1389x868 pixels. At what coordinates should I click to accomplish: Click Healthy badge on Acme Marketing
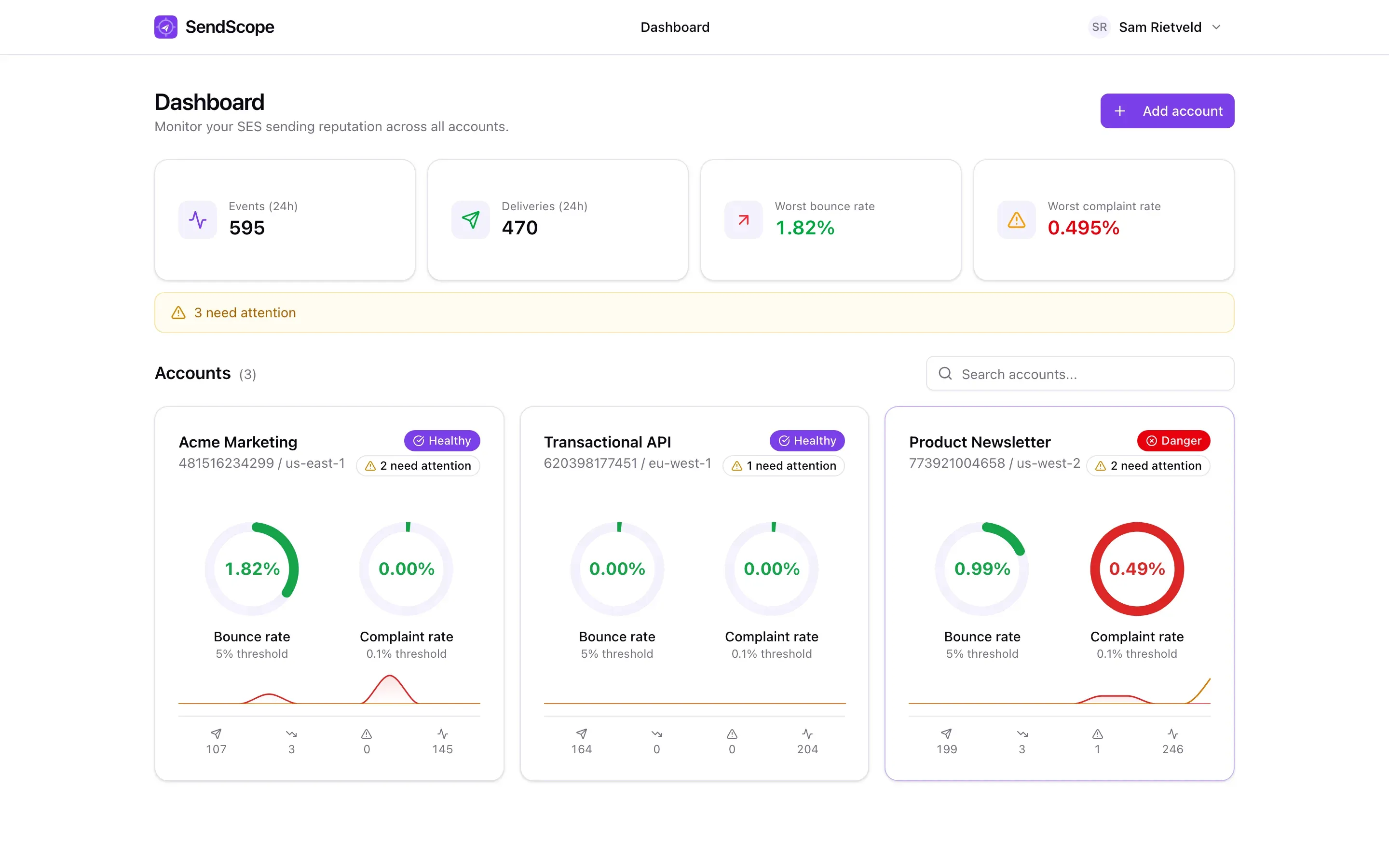(x=442, y=441)
